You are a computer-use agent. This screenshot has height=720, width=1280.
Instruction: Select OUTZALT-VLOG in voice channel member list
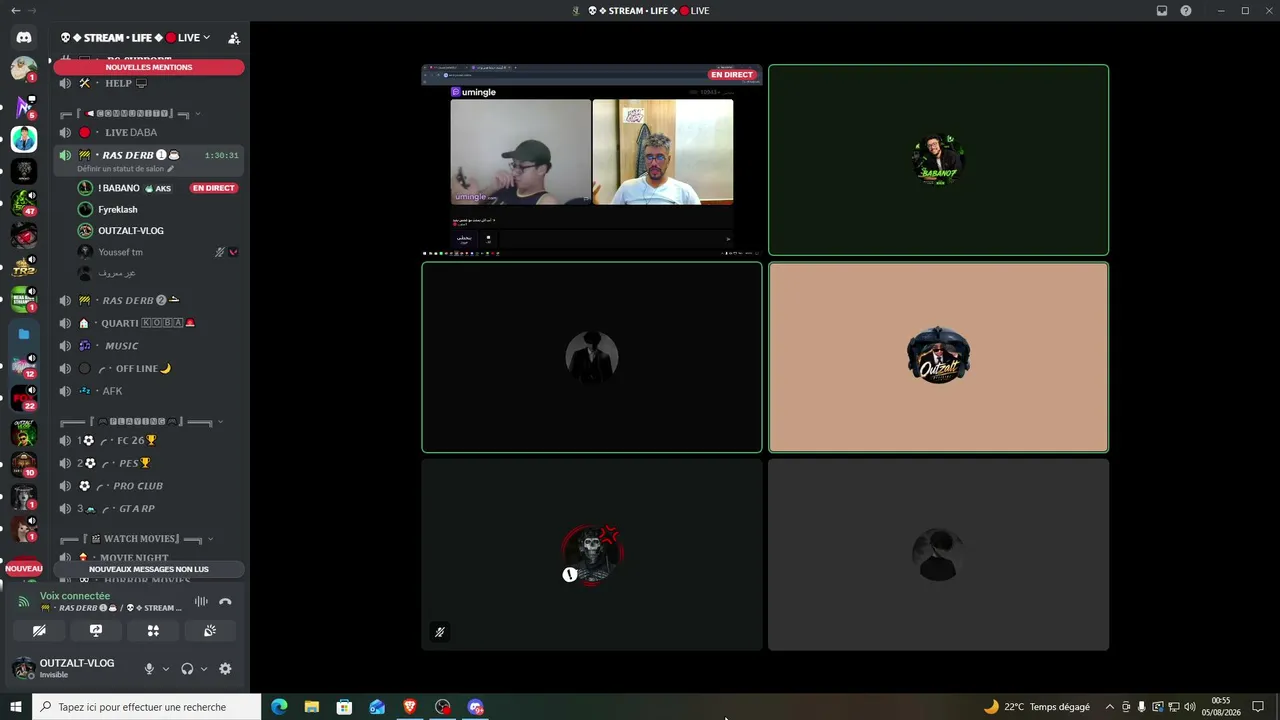[158, 230]
